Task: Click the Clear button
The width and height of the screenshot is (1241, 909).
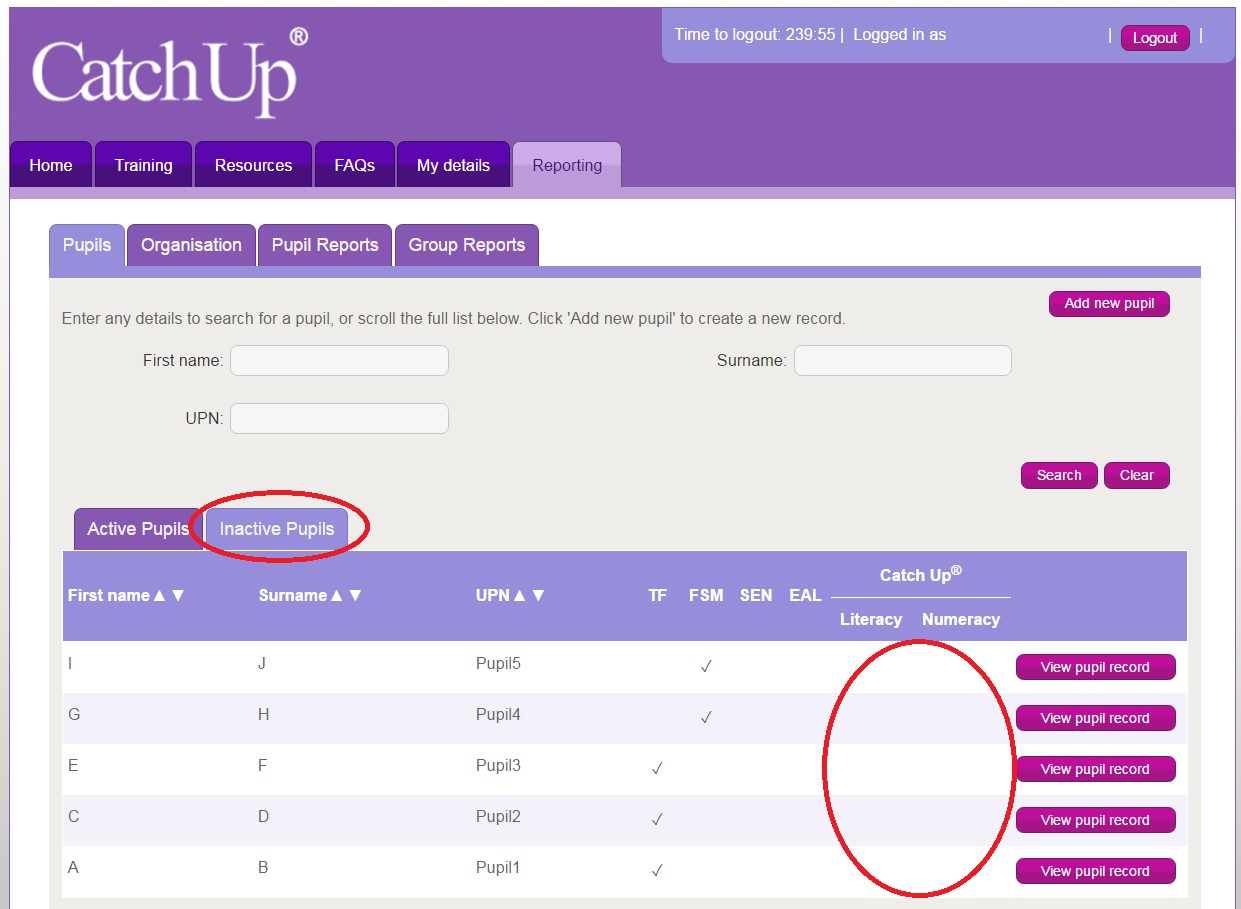Action: 1136,475
